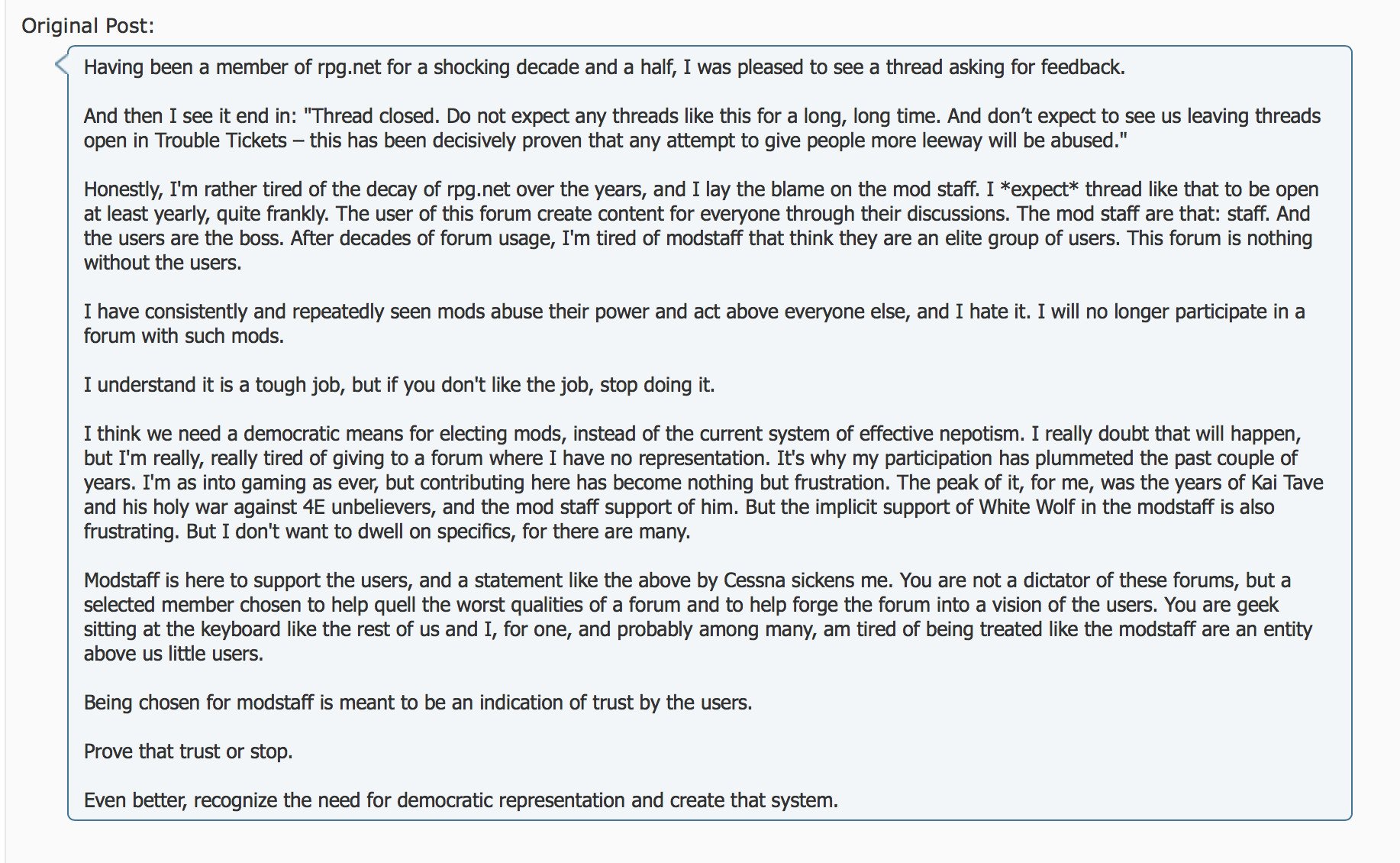The height and width of the screenshot is (863, 1400).
Task: Click the paragraph starting "Having been a member"
Action: (x=604, y=67)
